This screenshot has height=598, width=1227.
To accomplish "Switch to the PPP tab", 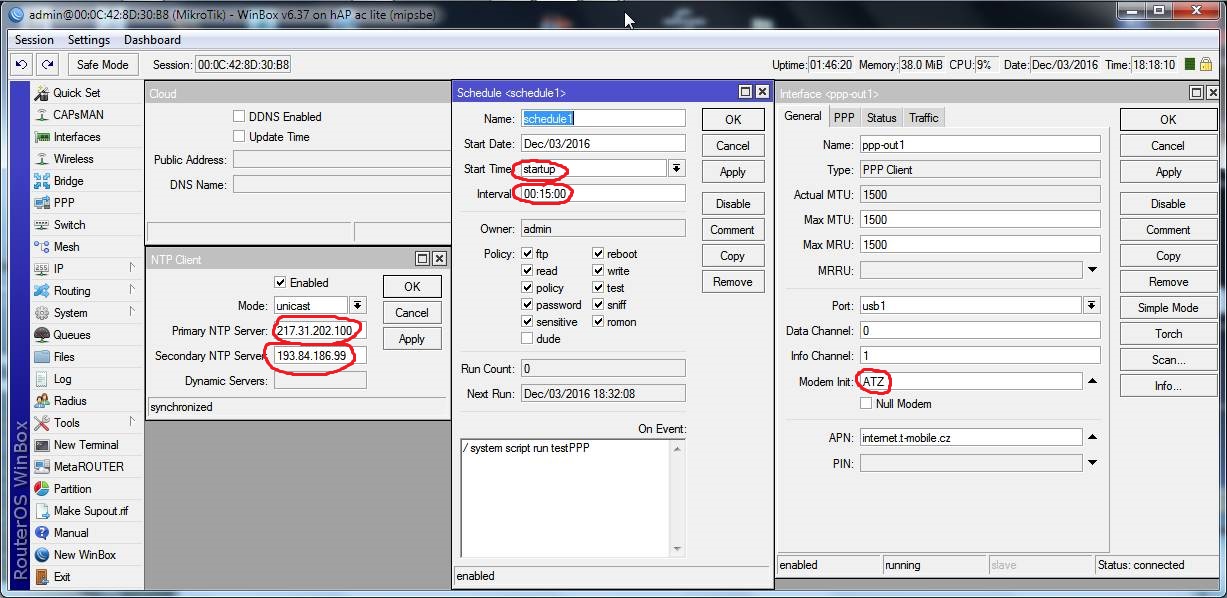I will coord(844,118).
